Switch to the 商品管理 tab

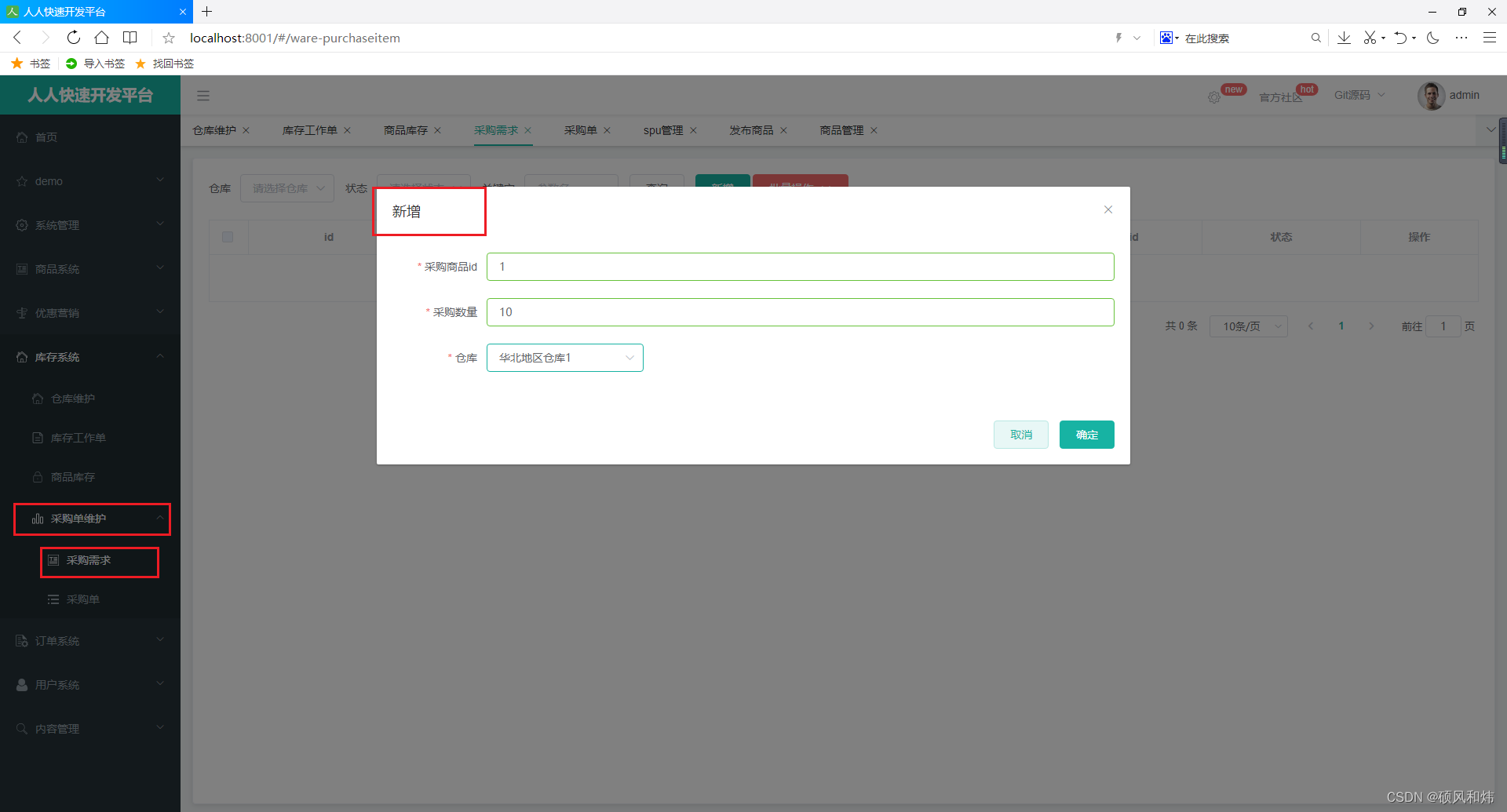pyautogui.click(x=842, y=130)
